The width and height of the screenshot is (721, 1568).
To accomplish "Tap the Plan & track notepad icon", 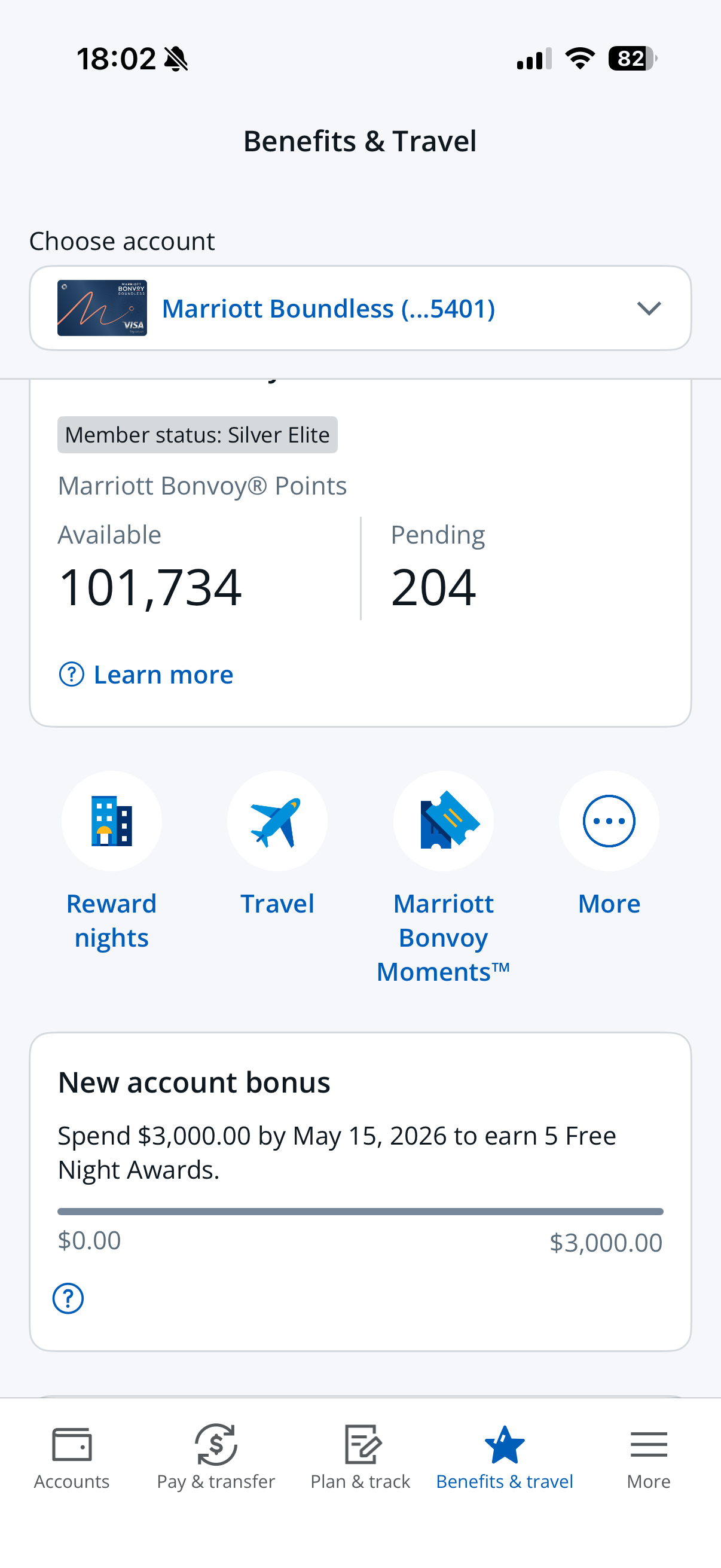I will [362, 1444].
